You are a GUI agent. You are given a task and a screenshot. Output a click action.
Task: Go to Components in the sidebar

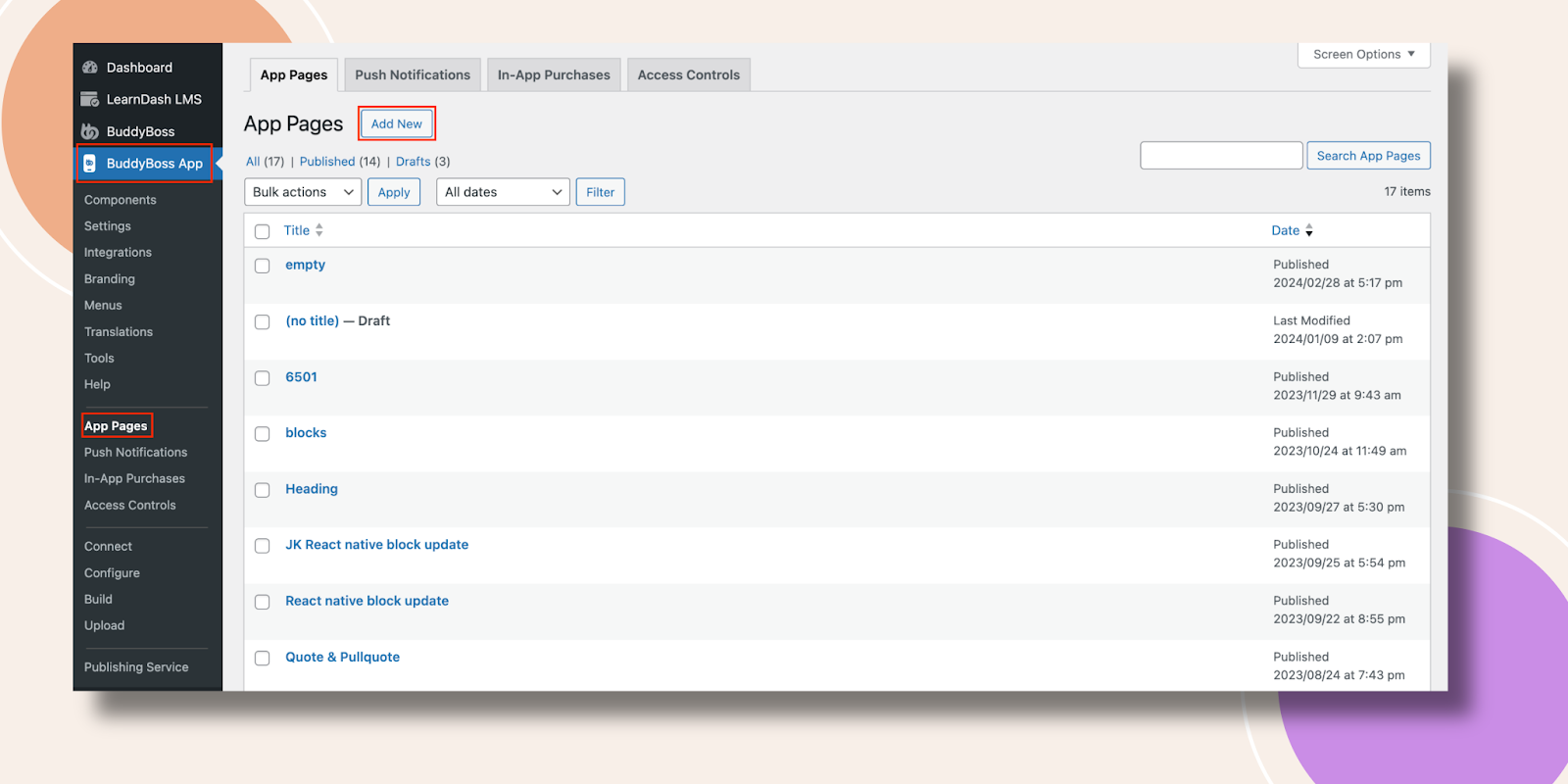[120, 200]
